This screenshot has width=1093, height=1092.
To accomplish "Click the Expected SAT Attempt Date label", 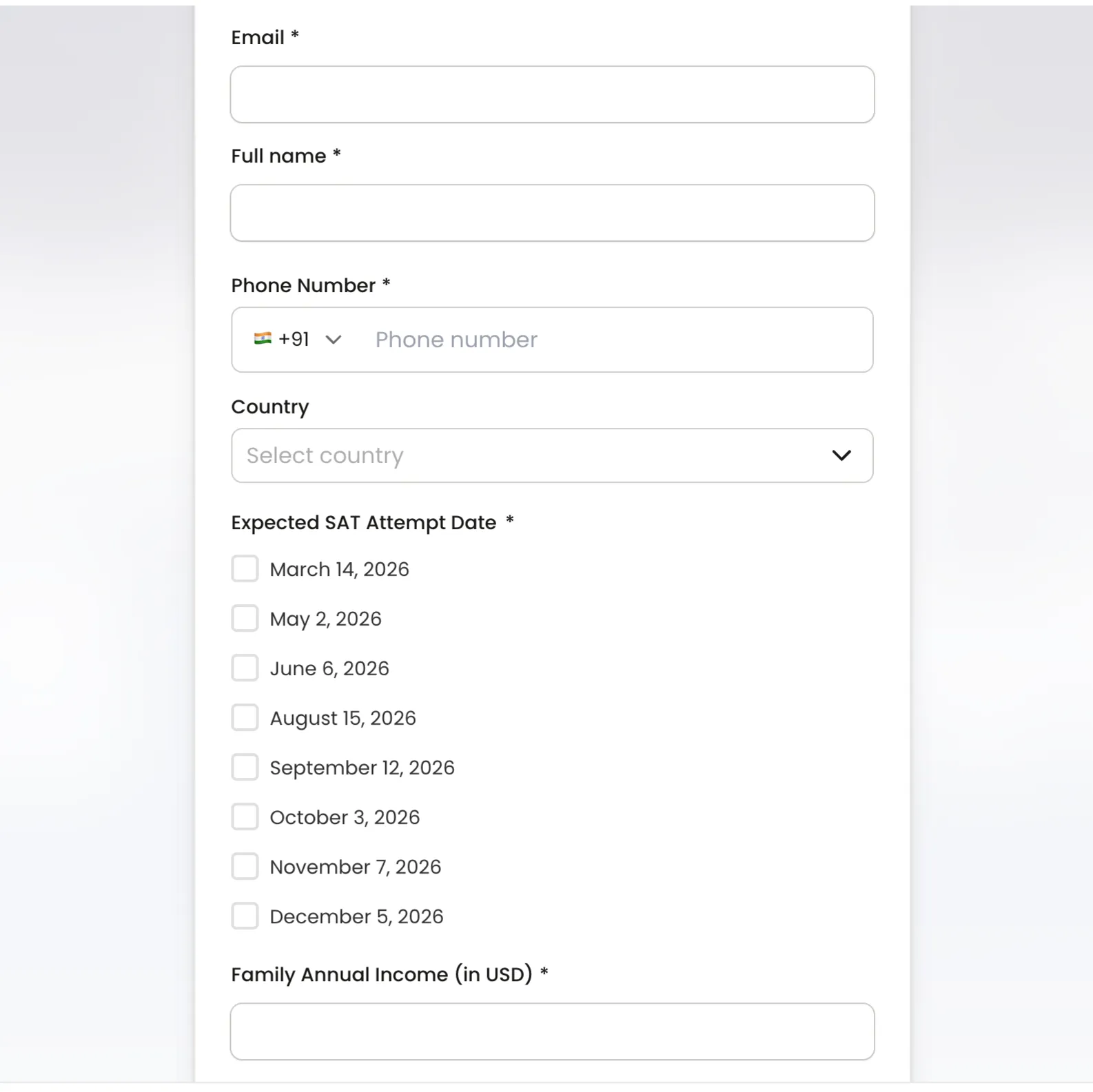I will click(363, 522).
